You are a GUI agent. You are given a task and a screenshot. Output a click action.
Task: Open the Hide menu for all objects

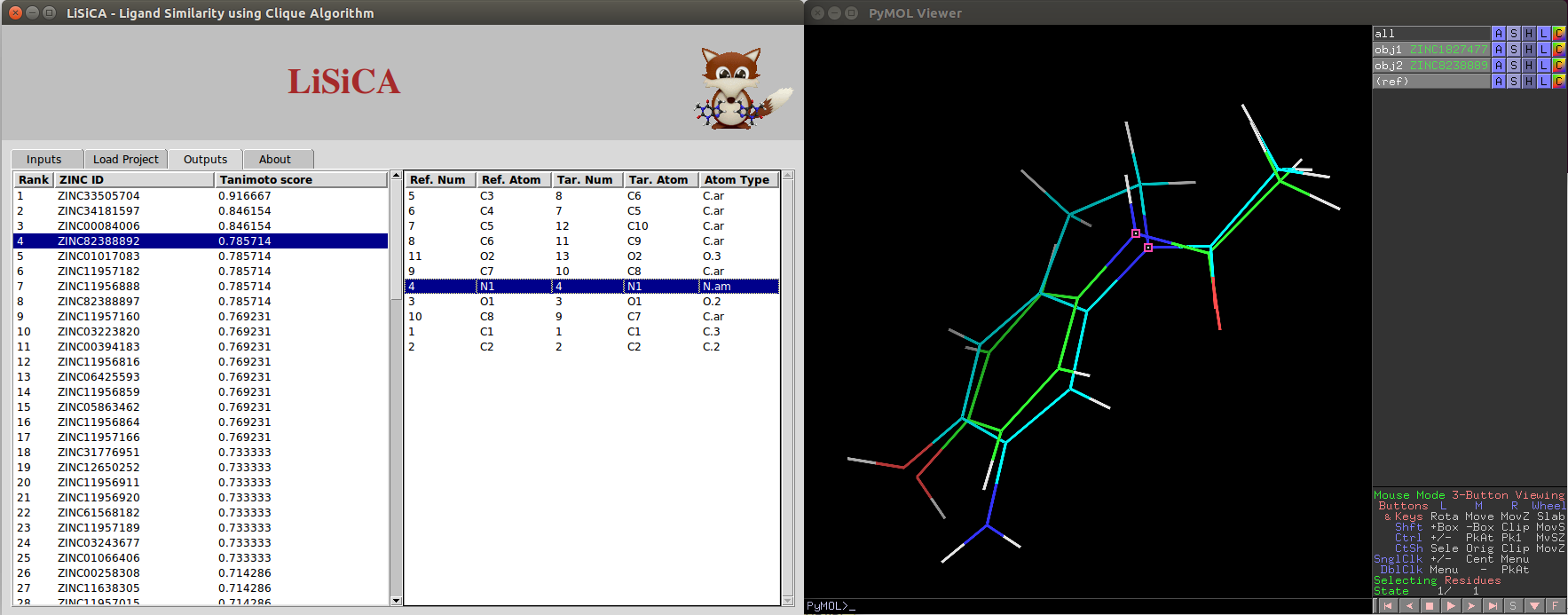pos(1529,34)
